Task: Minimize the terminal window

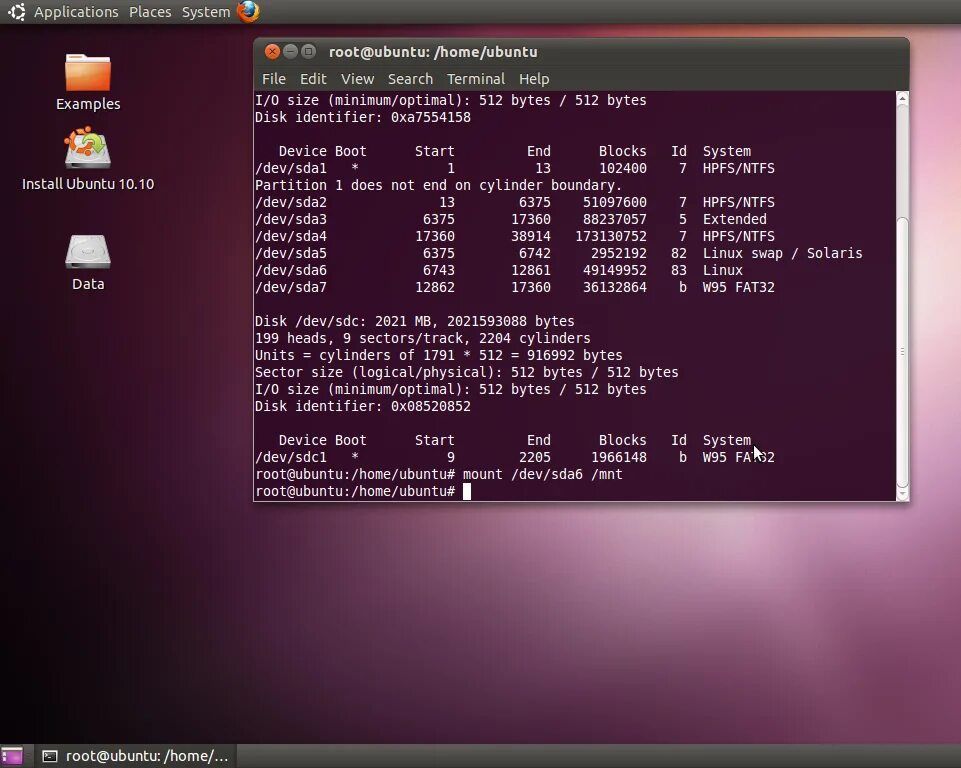Action: click(291, 51)
